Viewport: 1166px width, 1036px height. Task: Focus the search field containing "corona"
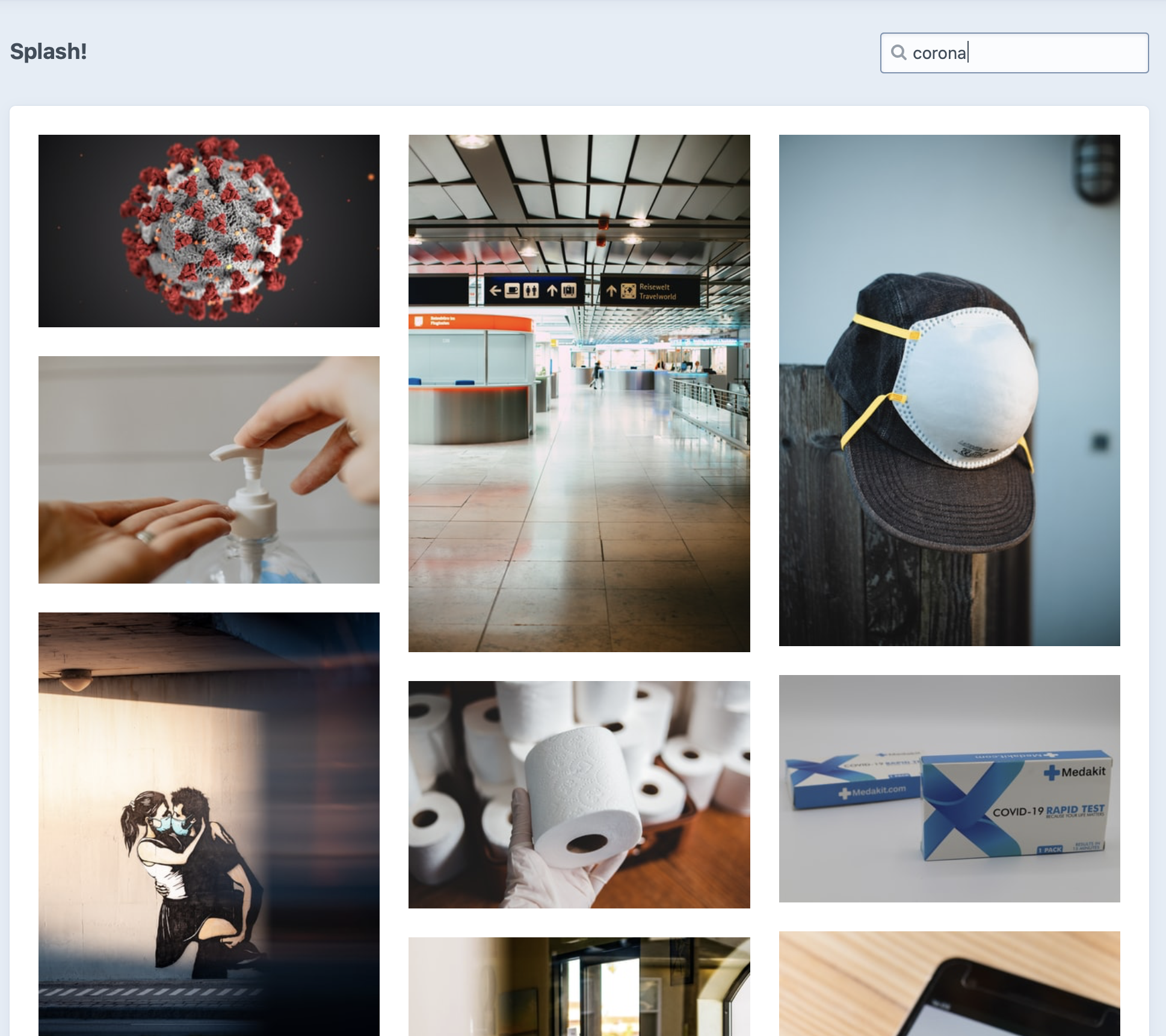tap(1014, 53)
